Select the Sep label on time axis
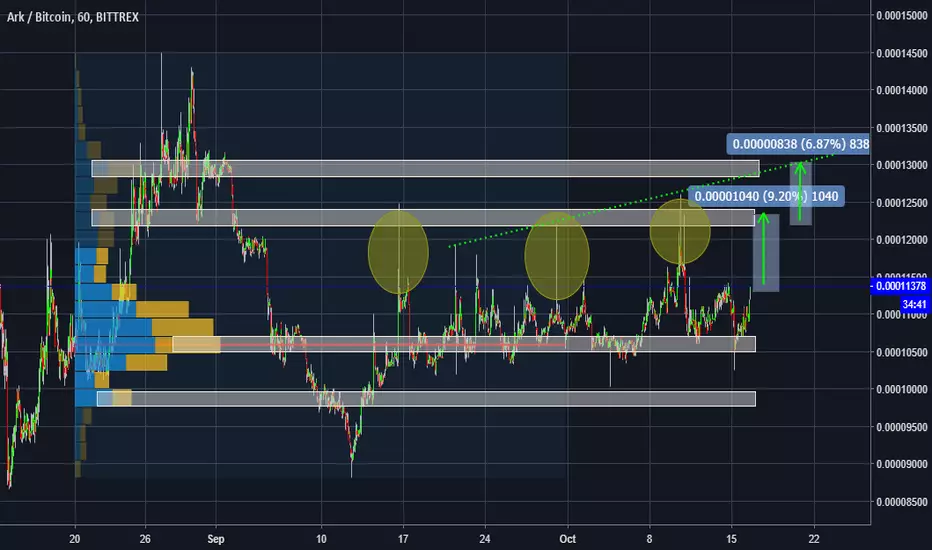Image resolution: width=932 pixels, height=550 pixels. point(216,539)
